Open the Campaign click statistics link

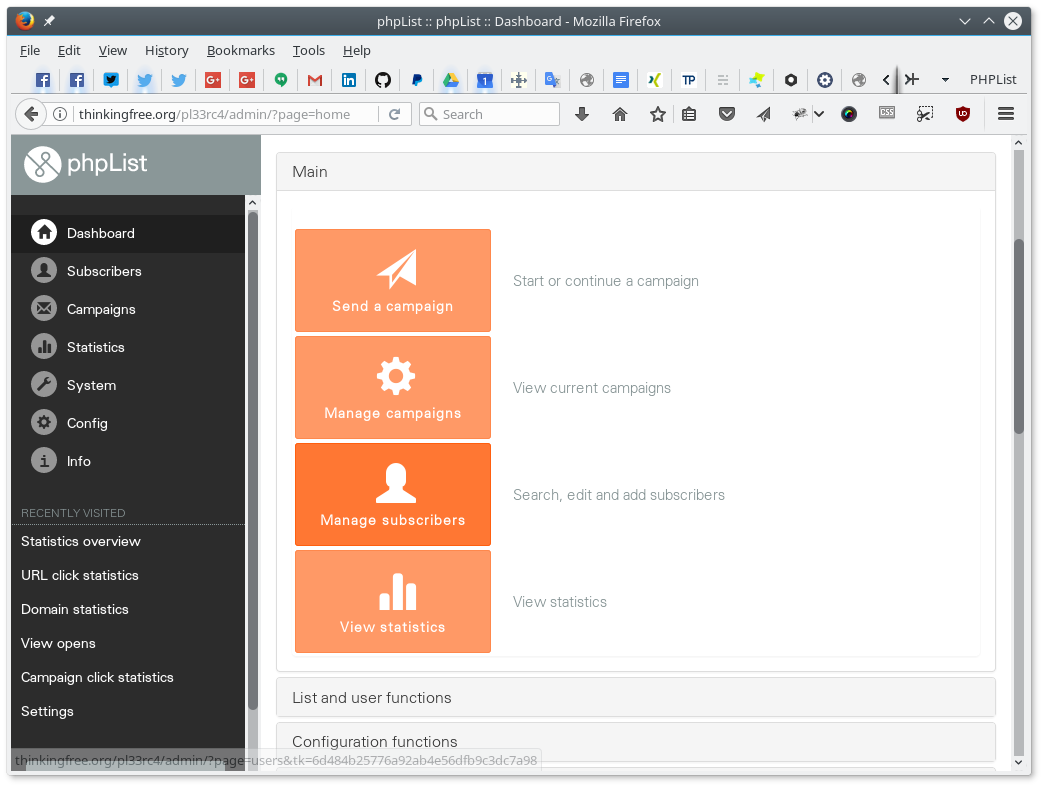(x=97, y=677)
